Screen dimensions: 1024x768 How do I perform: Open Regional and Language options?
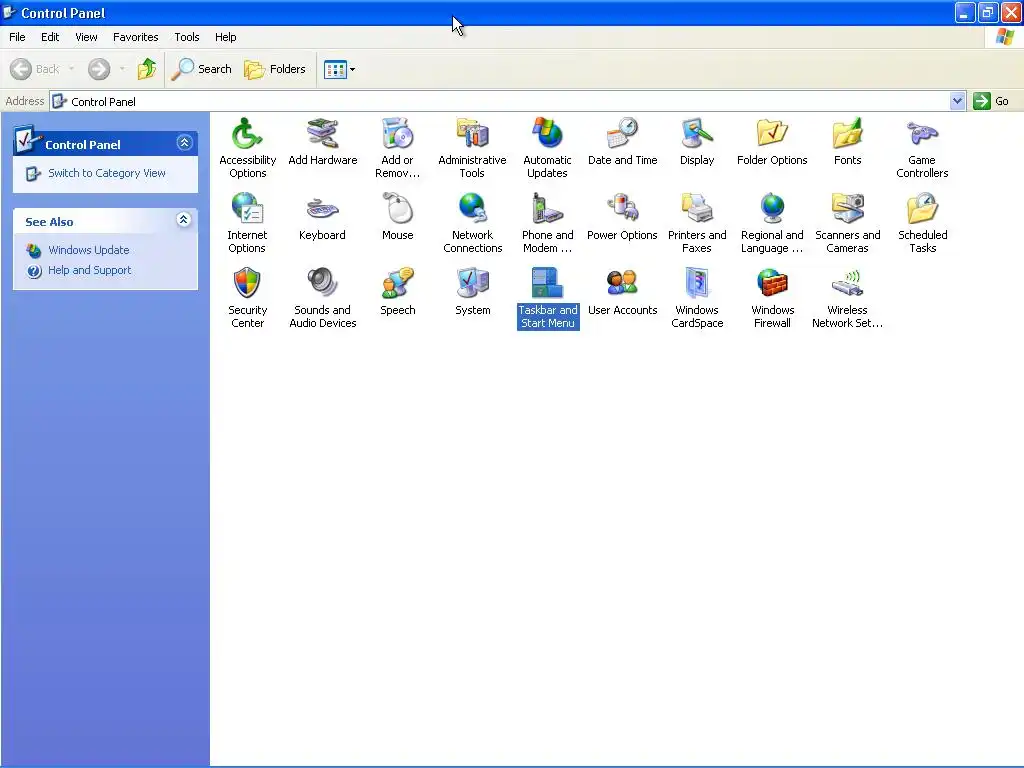click(772, 223)
